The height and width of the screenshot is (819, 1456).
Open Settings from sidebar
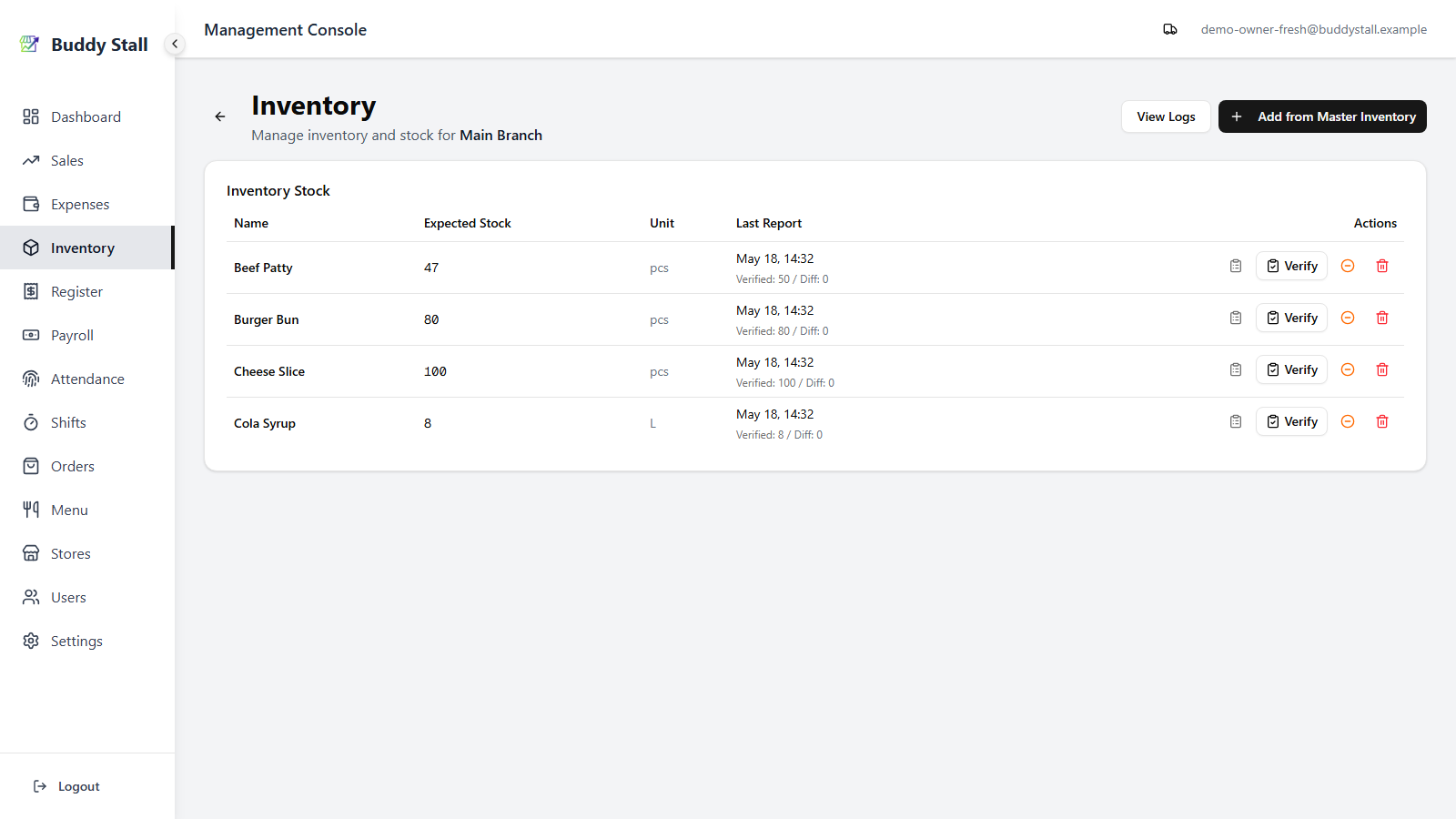tap(86, 641)
